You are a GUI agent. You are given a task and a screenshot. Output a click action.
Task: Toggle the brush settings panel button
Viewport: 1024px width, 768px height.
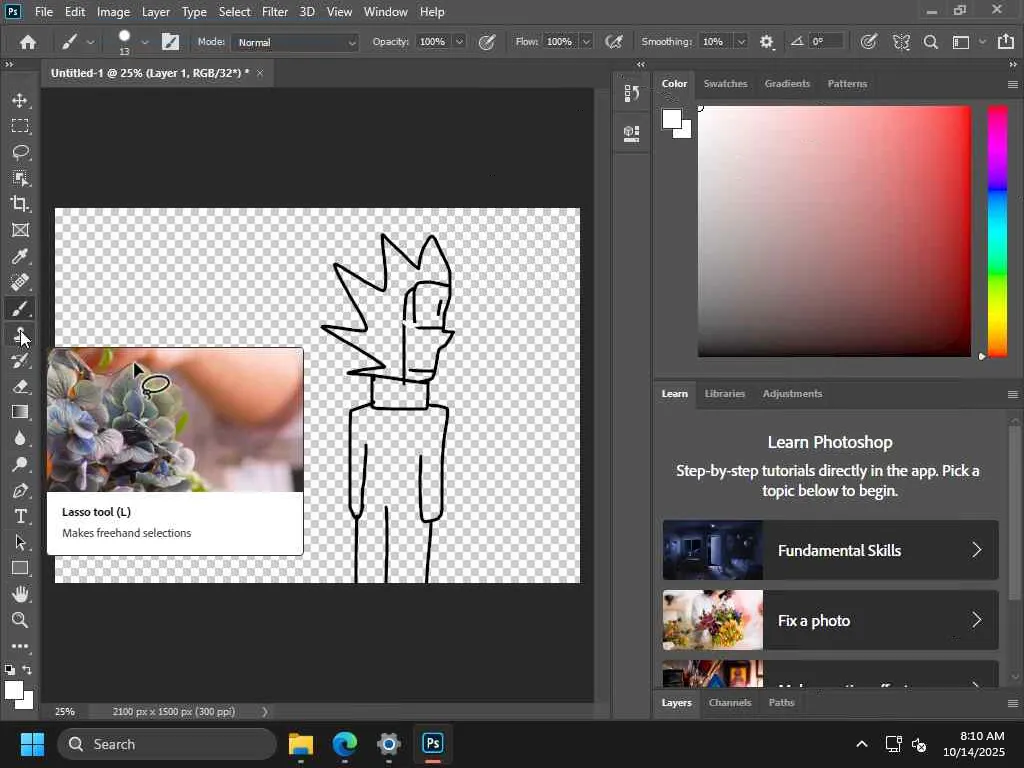pyautogui.click(x=171, y=42)
